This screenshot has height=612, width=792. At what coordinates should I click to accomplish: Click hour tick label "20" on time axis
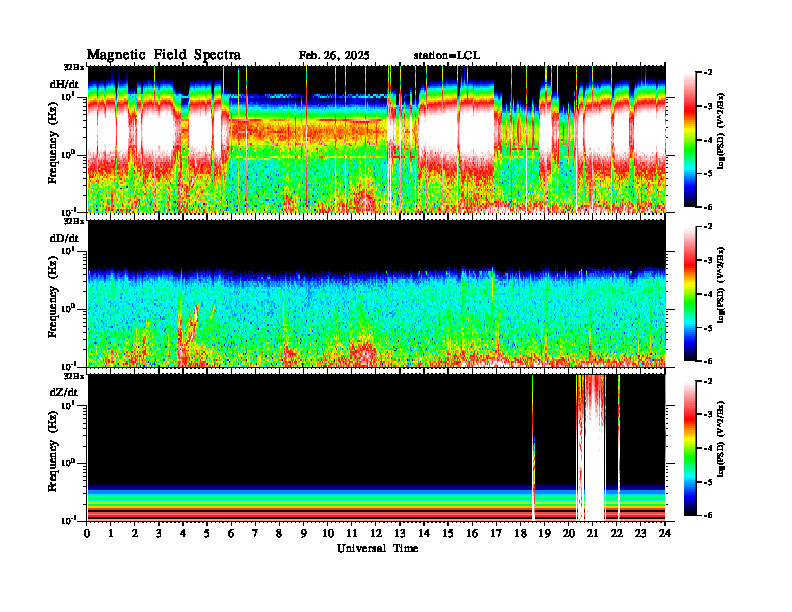pyautogui.click(x=569, y=533)
